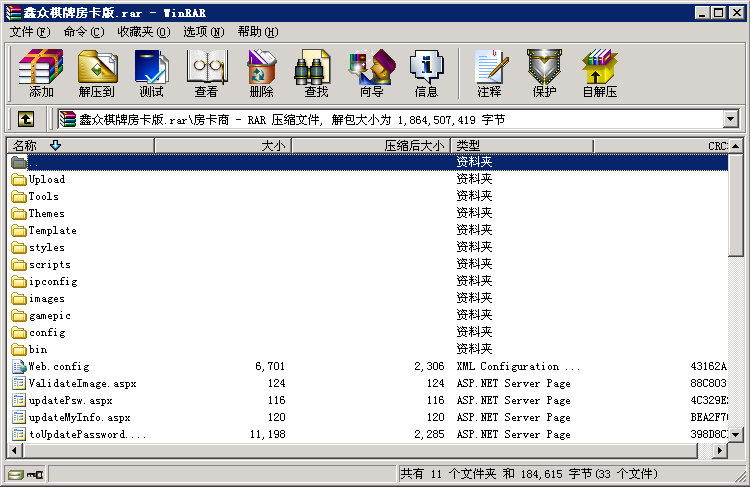The image size is (750, 487).
Task: Click the 解压到 (Extract To) icon
Action: coord(96,73)
